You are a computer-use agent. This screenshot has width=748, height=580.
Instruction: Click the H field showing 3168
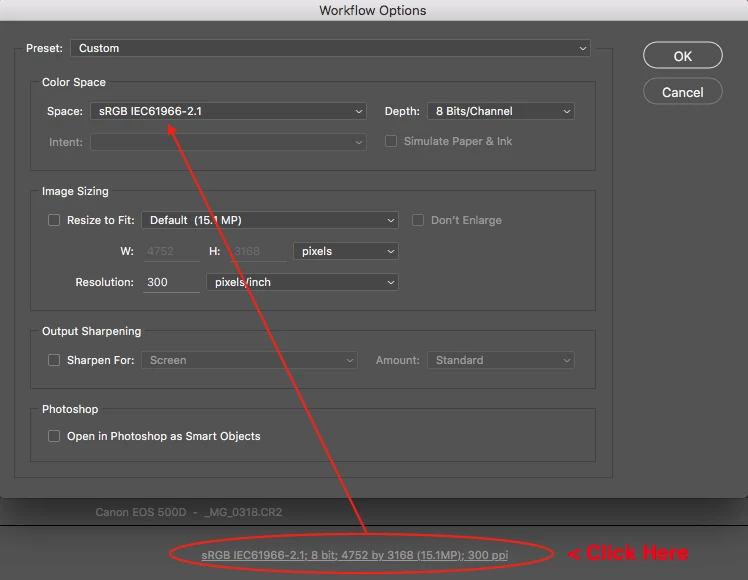pos(259,251)
